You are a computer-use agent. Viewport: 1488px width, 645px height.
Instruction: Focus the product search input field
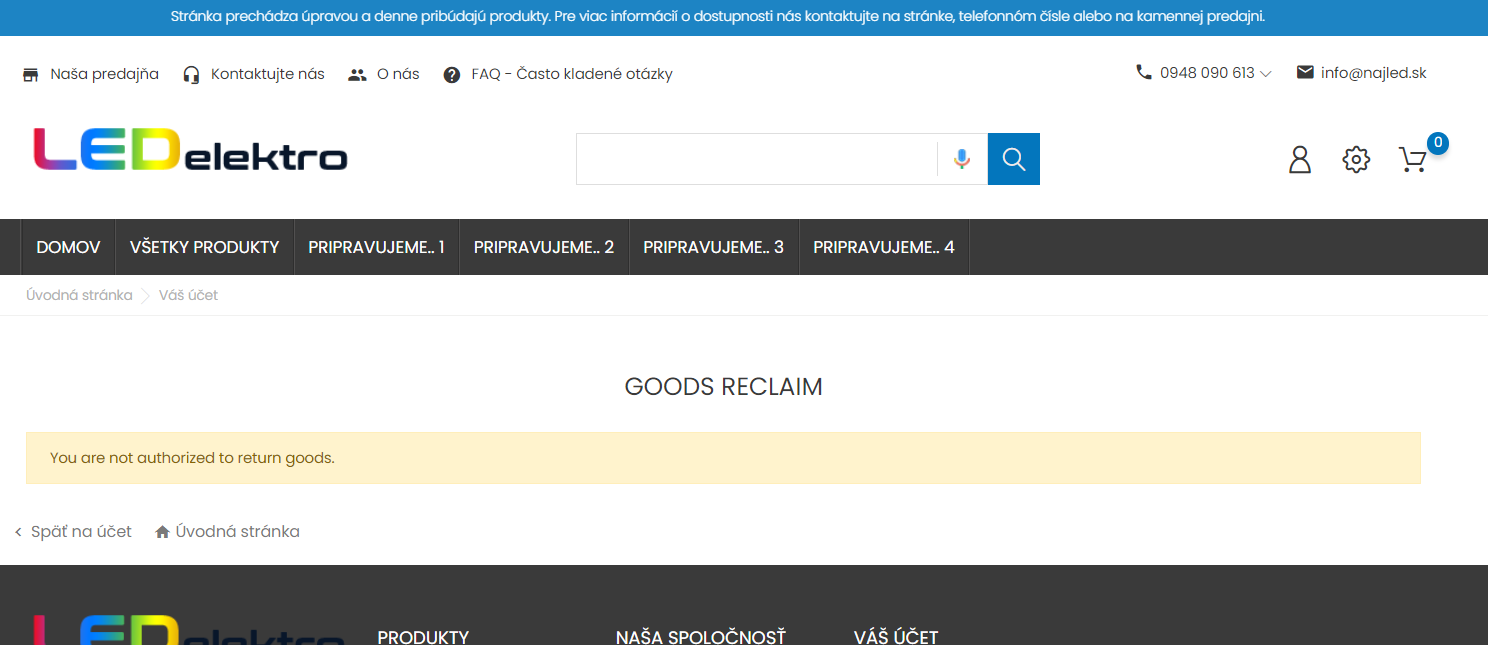(756, 159)
